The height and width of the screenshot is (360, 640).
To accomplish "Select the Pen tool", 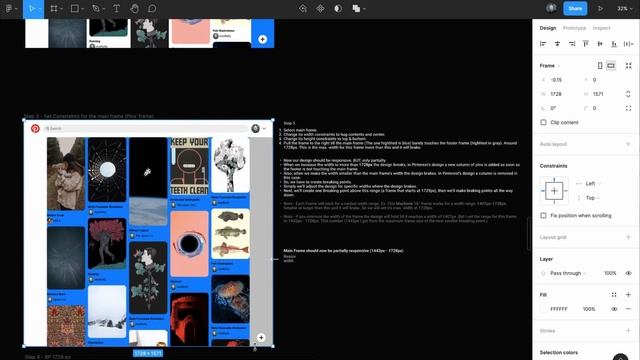I will [96, 9].
